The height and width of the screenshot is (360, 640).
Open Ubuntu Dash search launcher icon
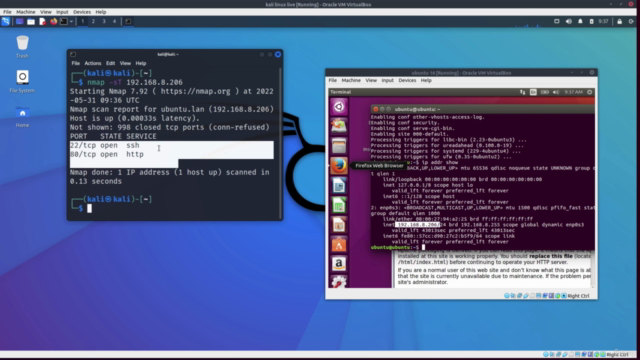[339, 107]
